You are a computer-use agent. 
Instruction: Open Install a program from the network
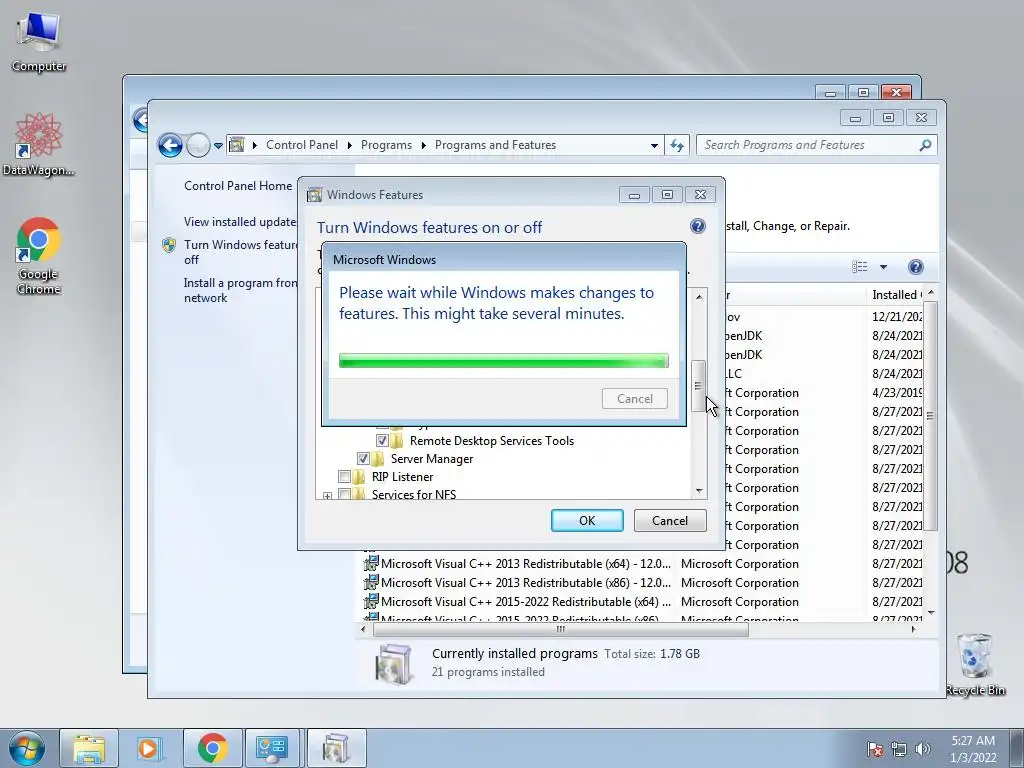coord(240,290)
